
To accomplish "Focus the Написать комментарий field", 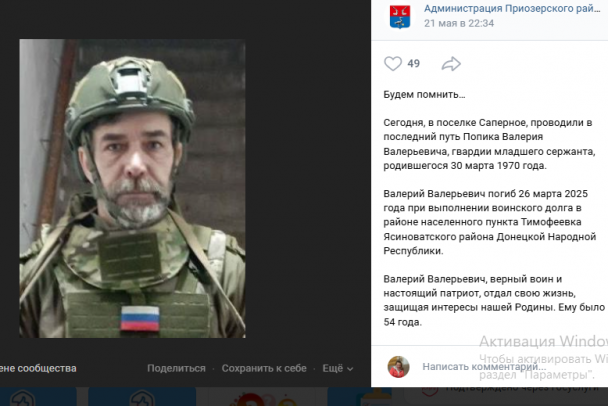I will pyautogui.click(x=484, y=366).
